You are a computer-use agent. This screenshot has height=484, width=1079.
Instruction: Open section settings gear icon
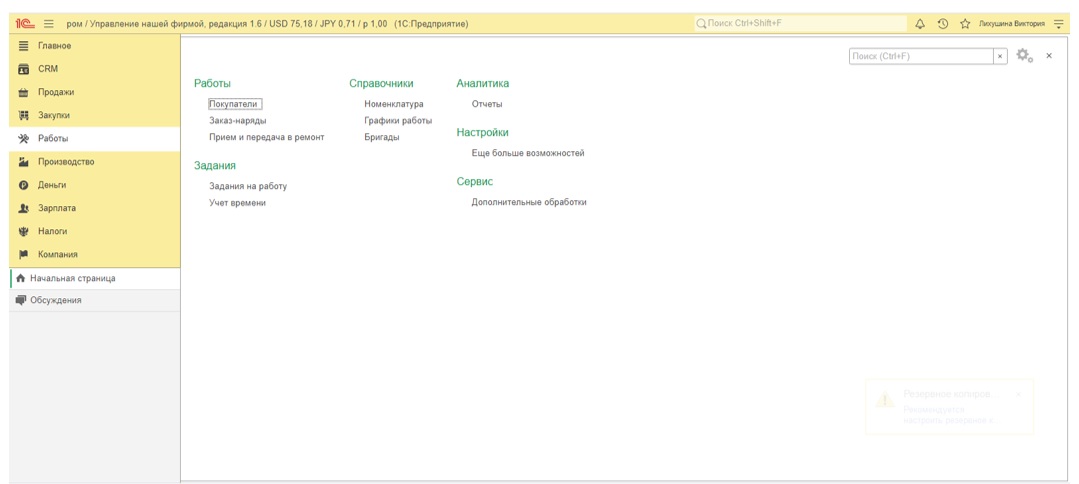tap(1024, 56)
